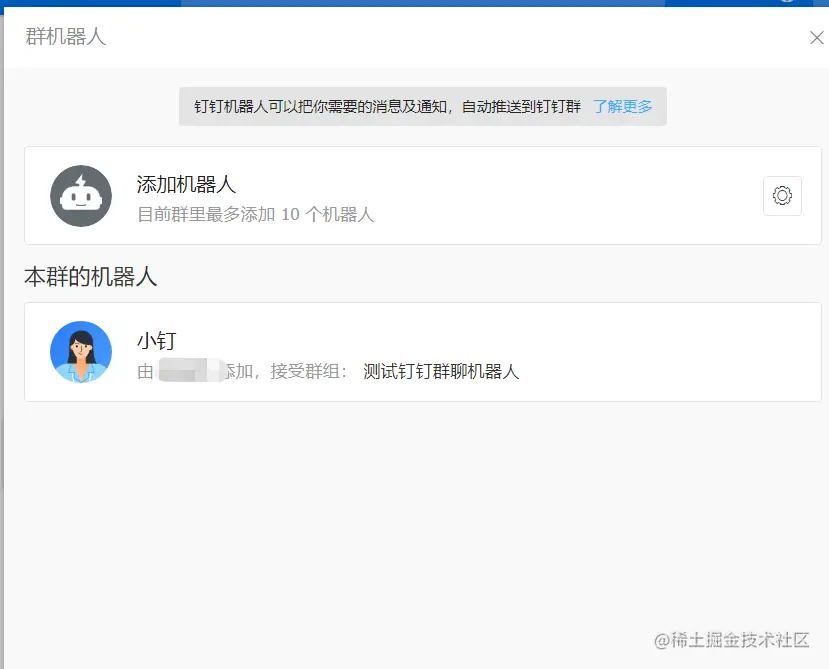The width and height of the screenshot is (829, 669).
Task: Close the 群机器人 dialog with the X
Action: tap(815, 37)
